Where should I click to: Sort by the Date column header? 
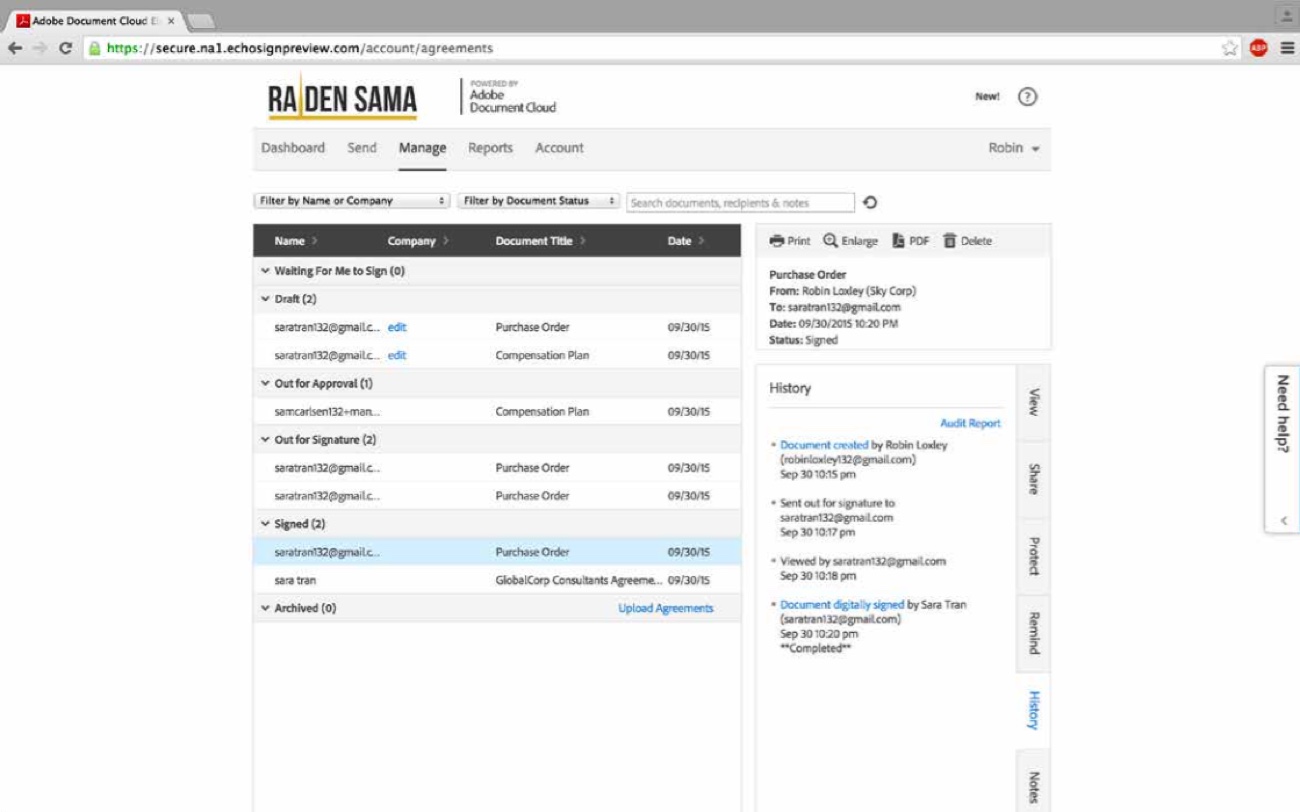(x=686, y=241)
